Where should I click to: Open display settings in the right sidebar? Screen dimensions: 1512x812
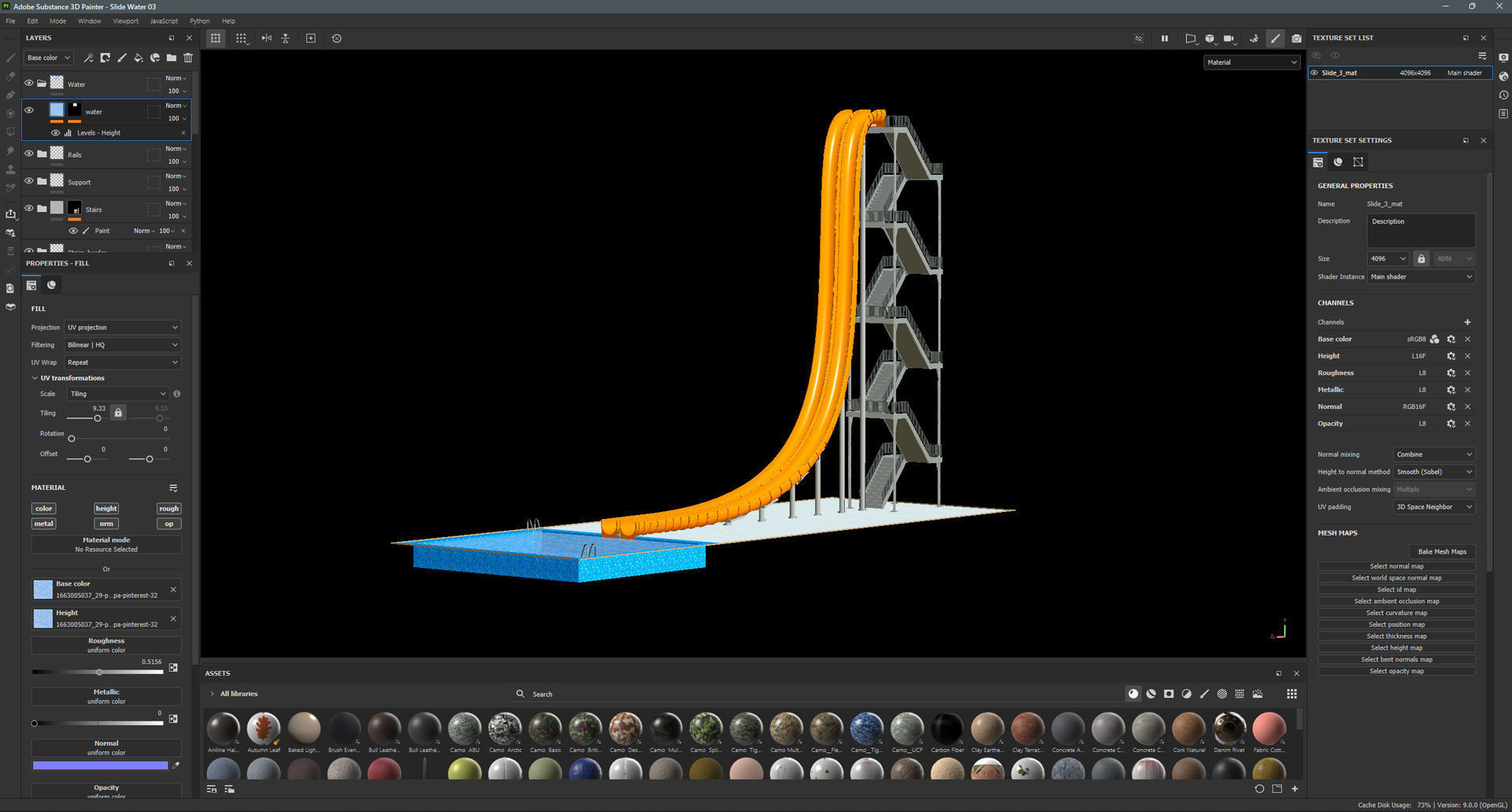(x=1503, y=57)
